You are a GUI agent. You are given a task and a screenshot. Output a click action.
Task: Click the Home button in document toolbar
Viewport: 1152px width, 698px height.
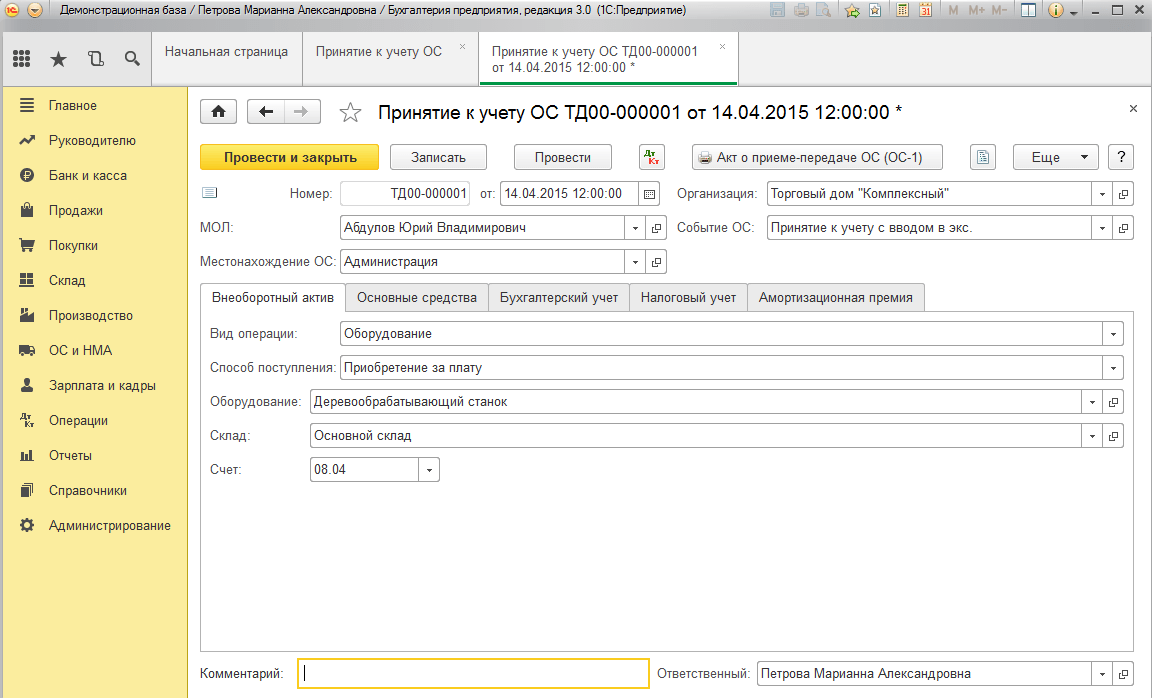coord(219,112)
